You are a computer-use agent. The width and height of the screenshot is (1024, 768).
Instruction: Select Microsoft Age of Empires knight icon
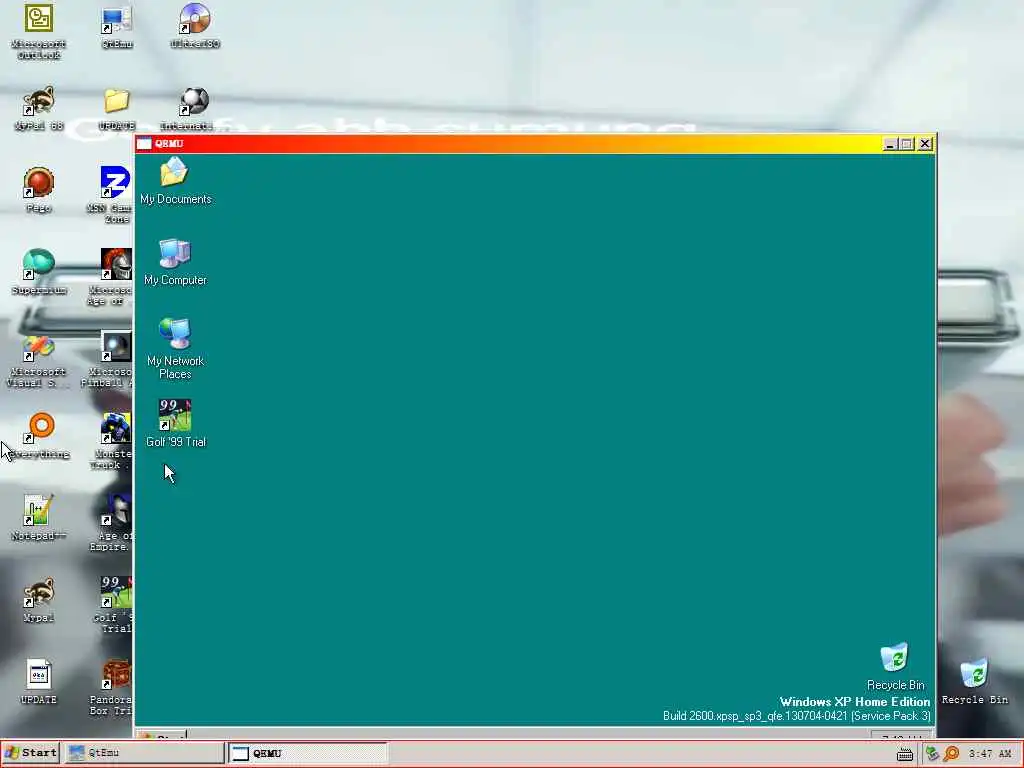[111, 277]
